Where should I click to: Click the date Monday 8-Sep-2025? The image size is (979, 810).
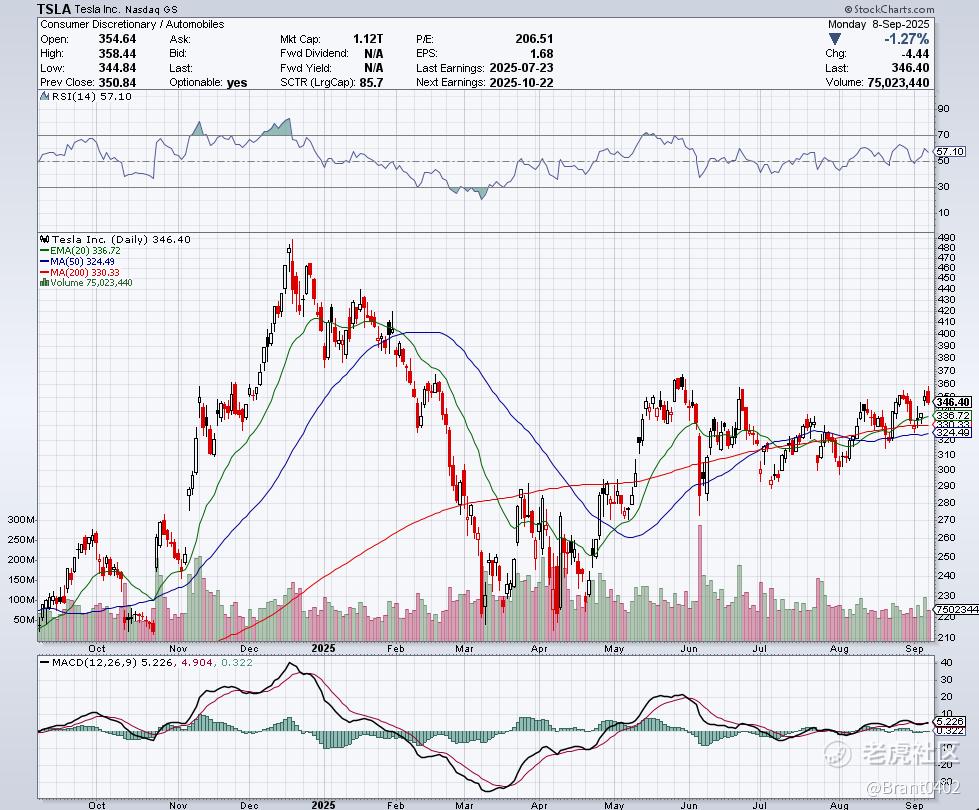(878, 24)
